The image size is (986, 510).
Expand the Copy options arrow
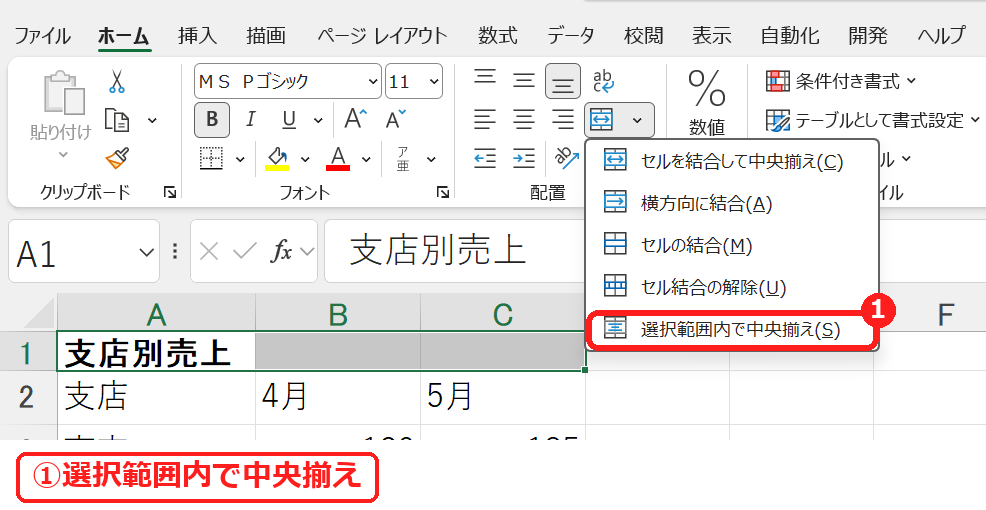click(152, 120)
